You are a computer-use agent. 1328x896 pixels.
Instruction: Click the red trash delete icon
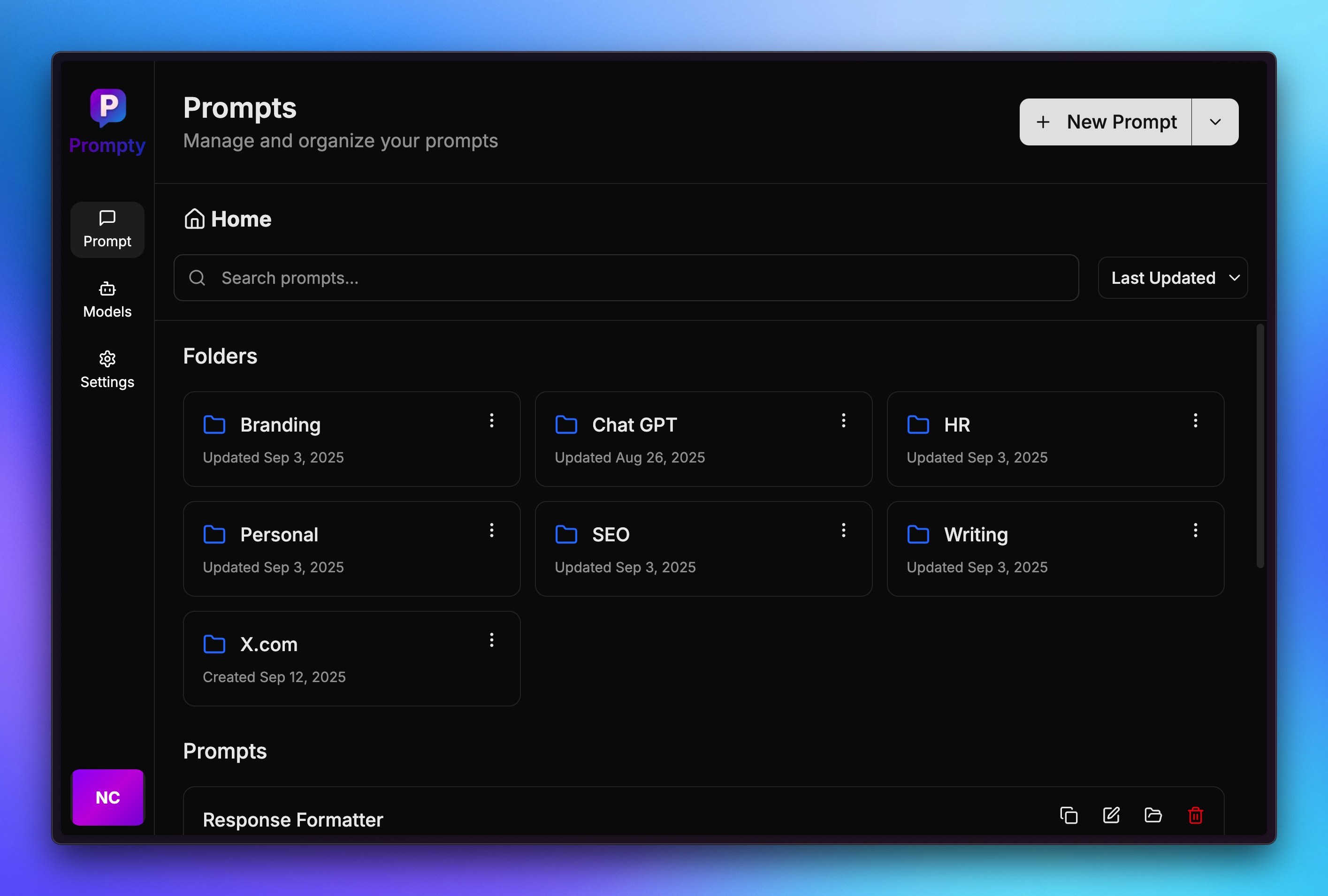point(1195,815)
